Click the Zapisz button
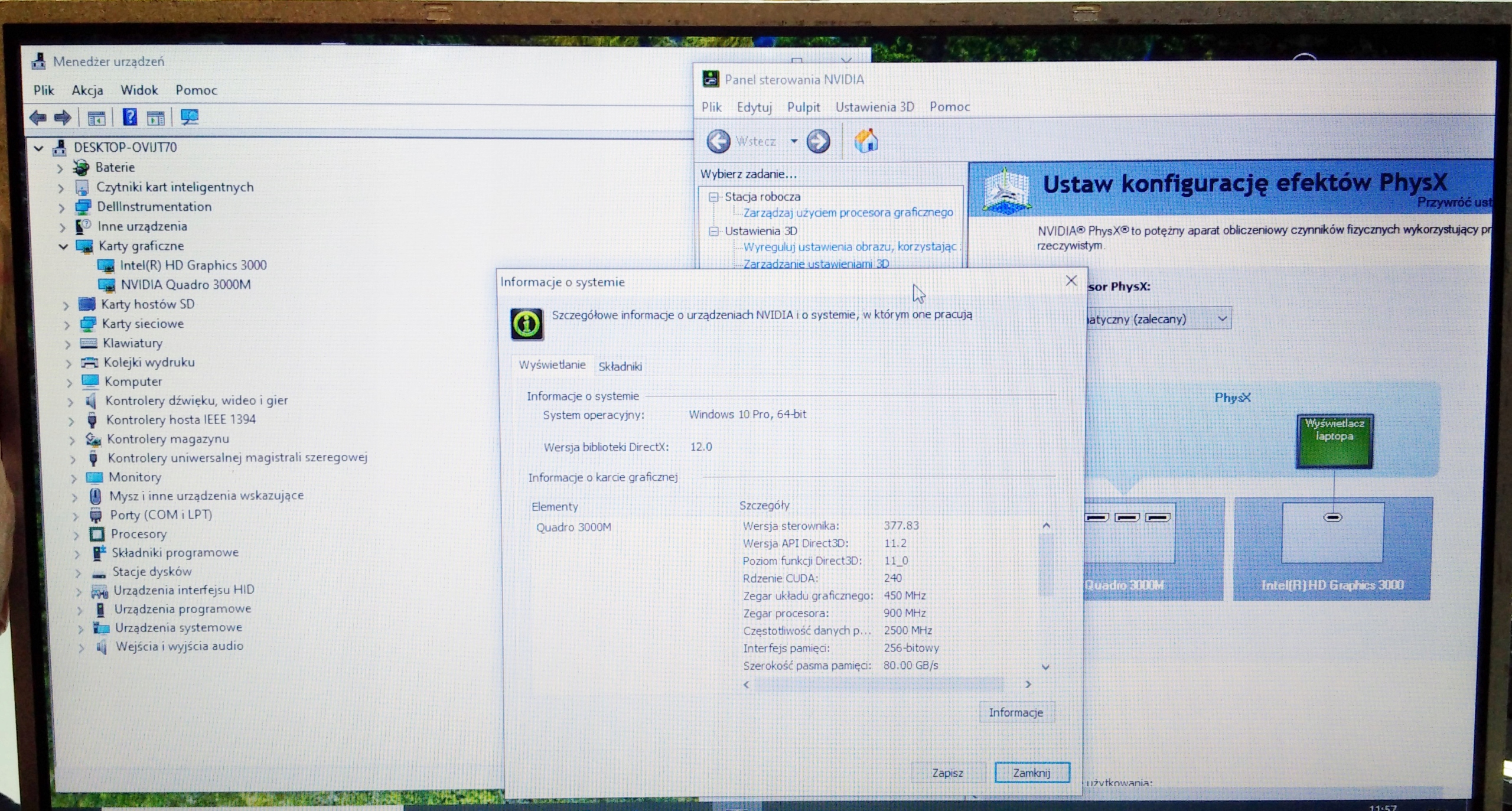The image size is (1512, 811). pos(947,773)
